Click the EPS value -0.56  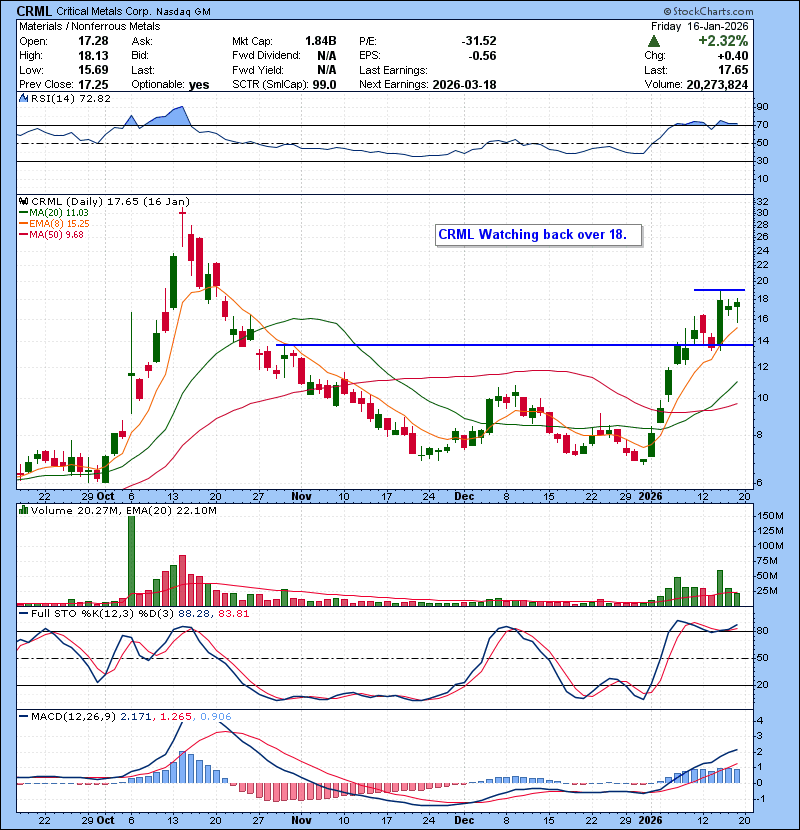pyautogui.click(x=482, y=56)
